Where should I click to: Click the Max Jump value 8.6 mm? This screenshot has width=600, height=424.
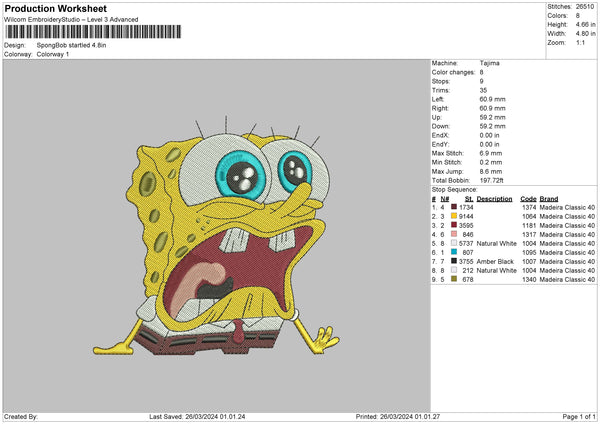pos(491,171)
